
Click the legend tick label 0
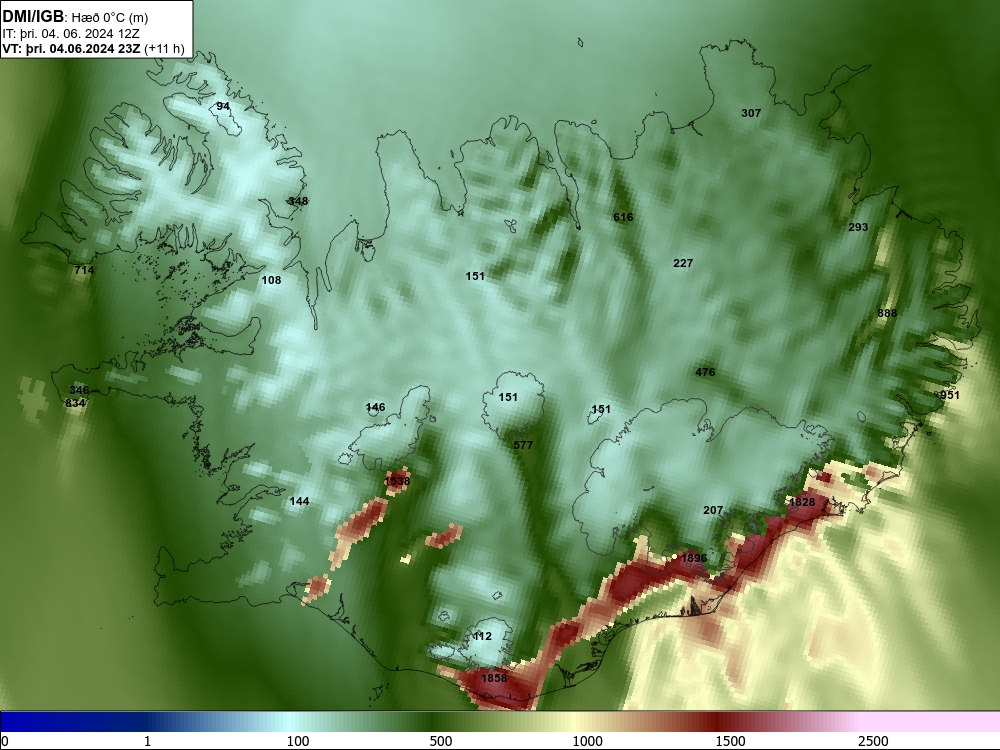tap(5, 741)
